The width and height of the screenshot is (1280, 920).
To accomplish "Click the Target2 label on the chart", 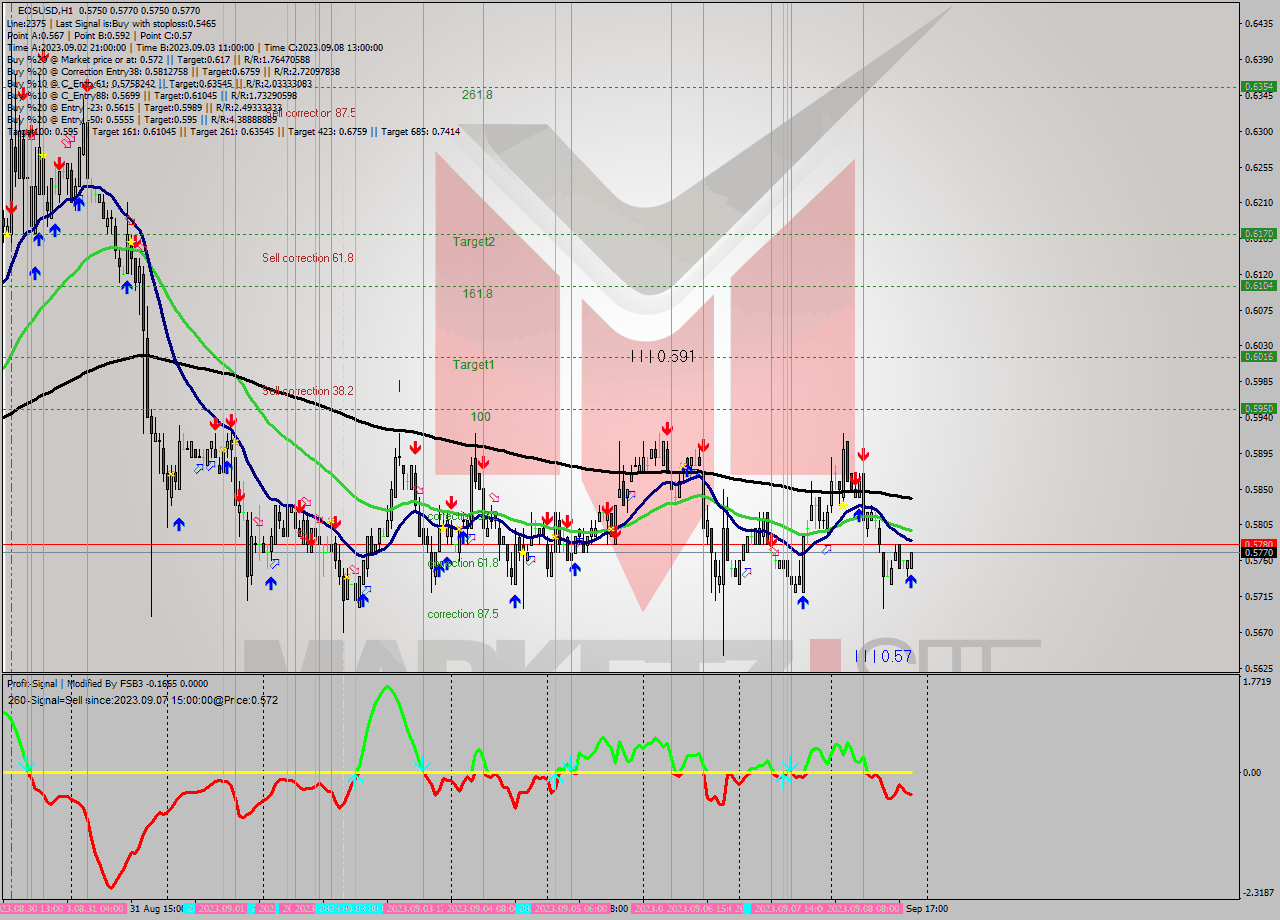I will (x=473, y=241).
